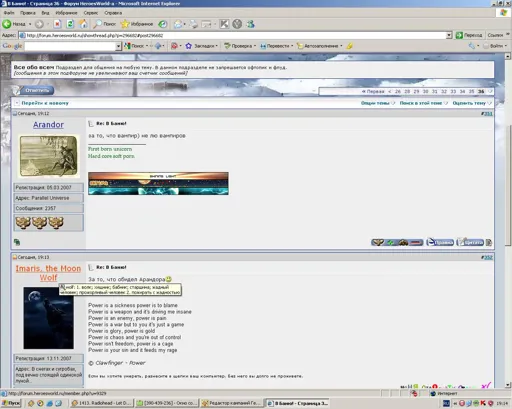Stop page loading with red X icon
Screen dimensions: 512x409
pyautogui.click(x=57, y=24)
